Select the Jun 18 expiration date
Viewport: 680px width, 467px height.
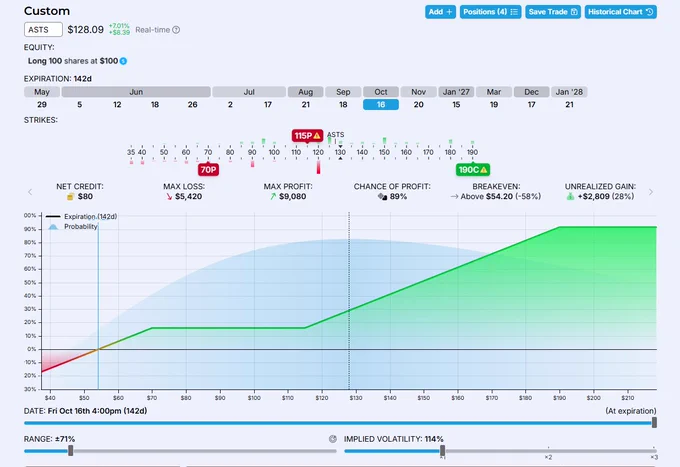[155, 105]
